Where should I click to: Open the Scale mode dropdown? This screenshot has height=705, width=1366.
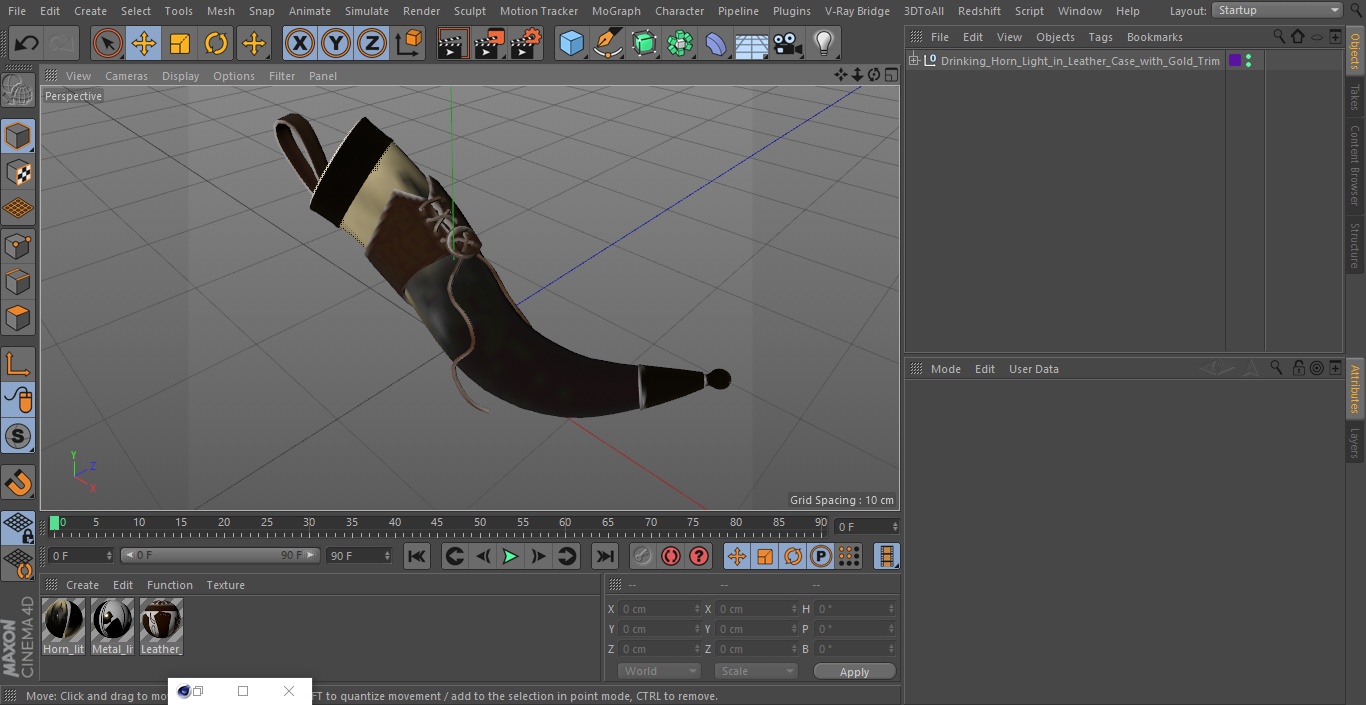point(756,671)
